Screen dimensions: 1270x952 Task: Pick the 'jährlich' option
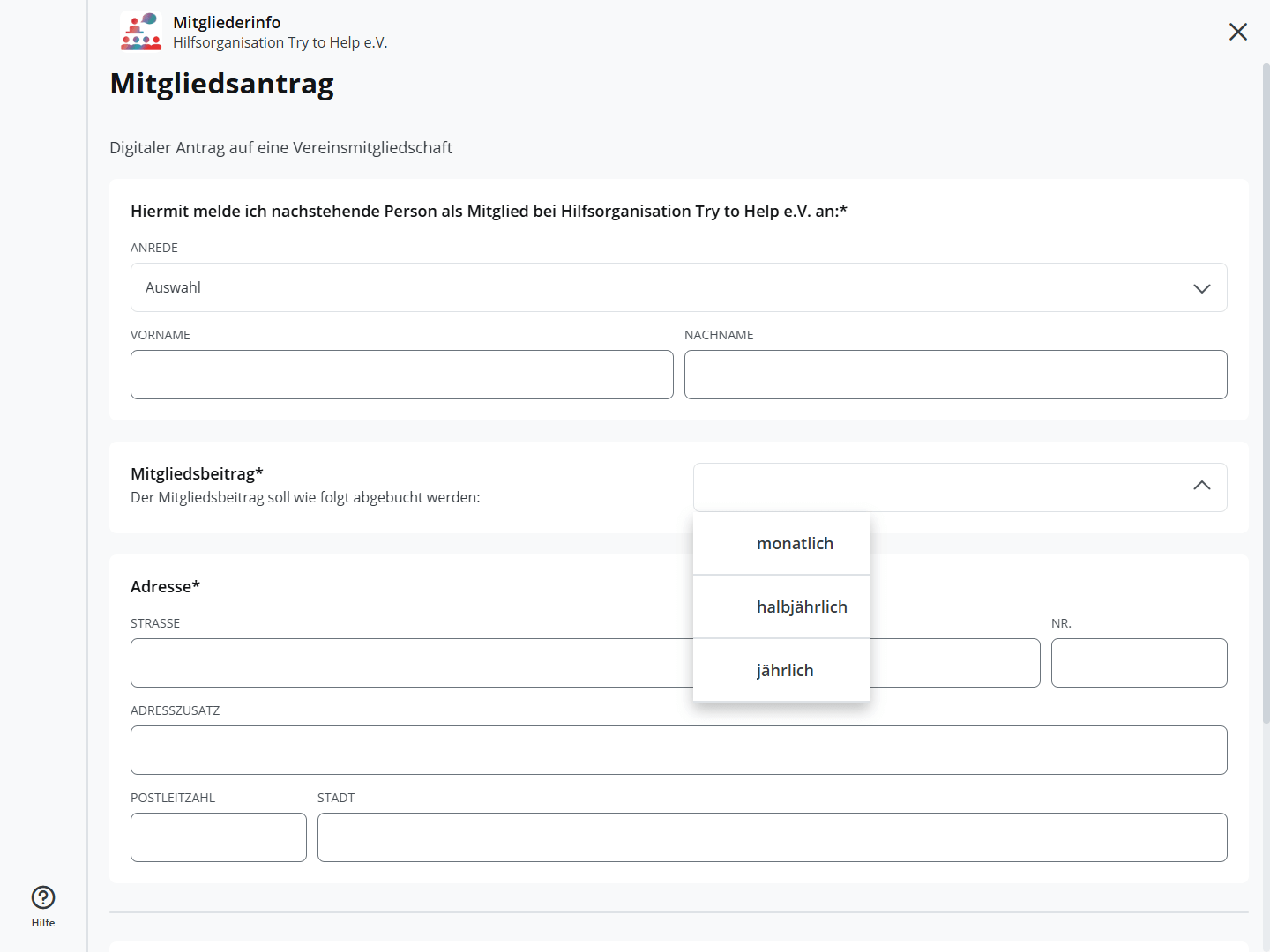pos(784,671)
